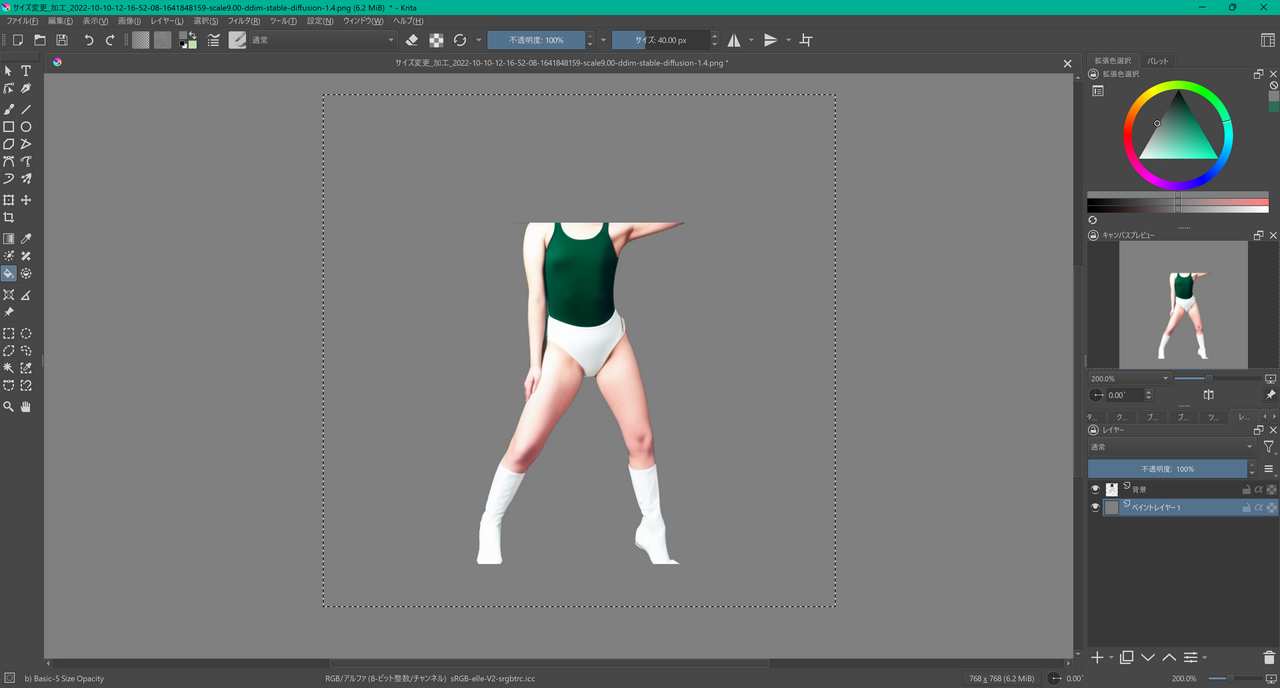The width and height of the screenshot is (1280, 688).
Task: Open layer blending mode dropdown
Action: click(x=1170, y=447)
